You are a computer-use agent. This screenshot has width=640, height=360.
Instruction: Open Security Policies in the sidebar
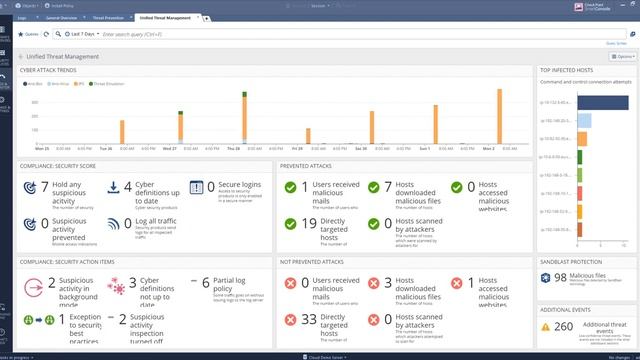tap(4, 58)
